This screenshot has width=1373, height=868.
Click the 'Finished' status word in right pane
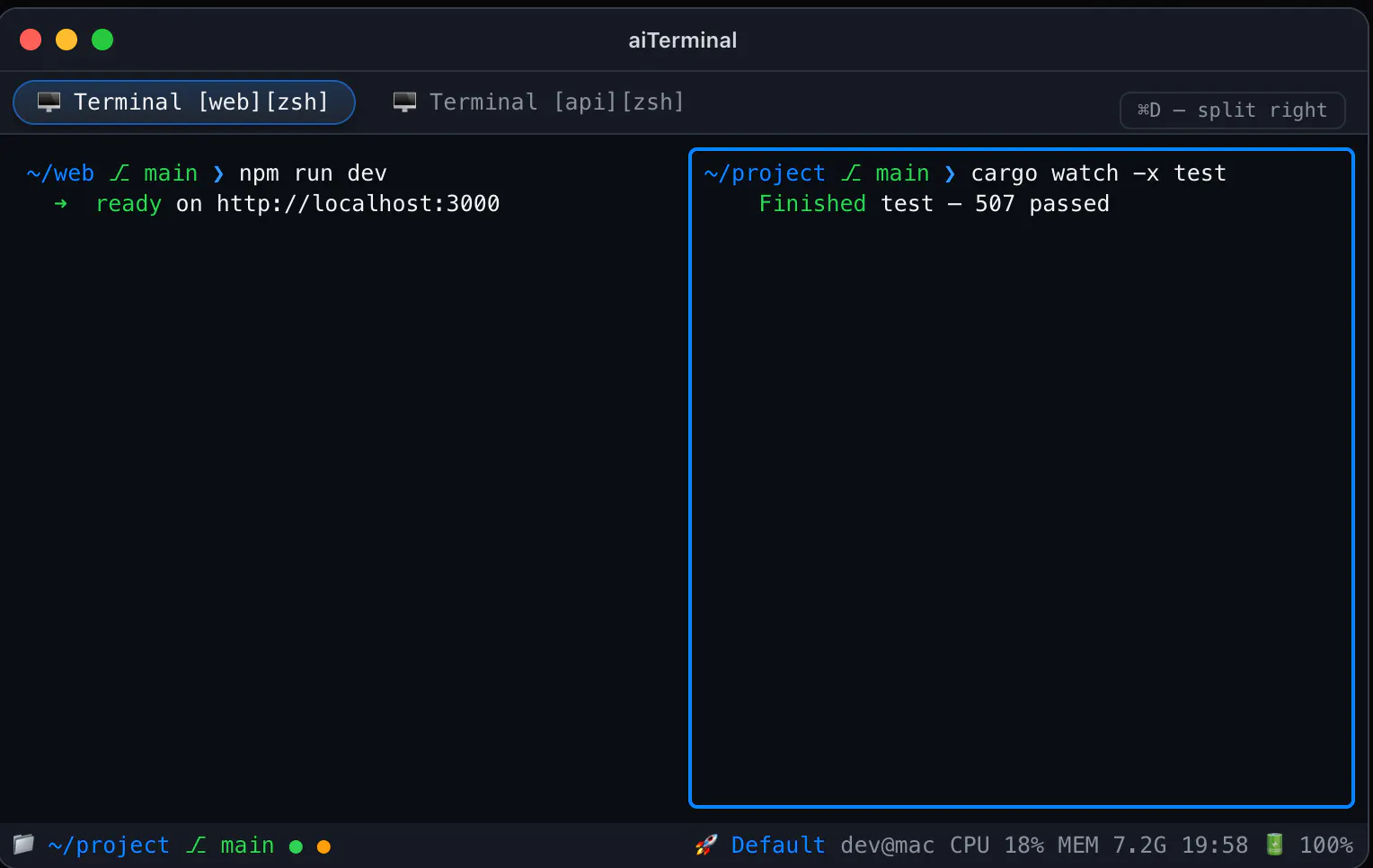(x=812, y=204)
